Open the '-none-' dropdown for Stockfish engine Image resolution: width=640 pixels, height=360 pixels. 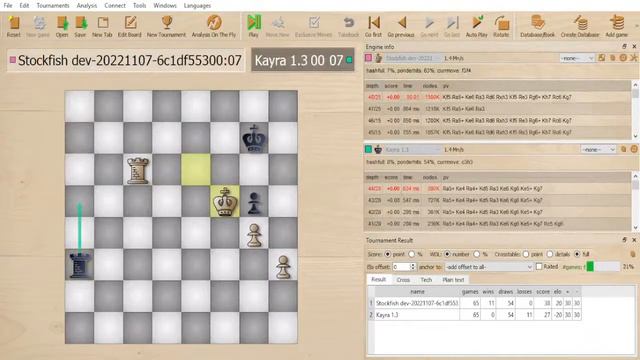[x=577, y=58]
